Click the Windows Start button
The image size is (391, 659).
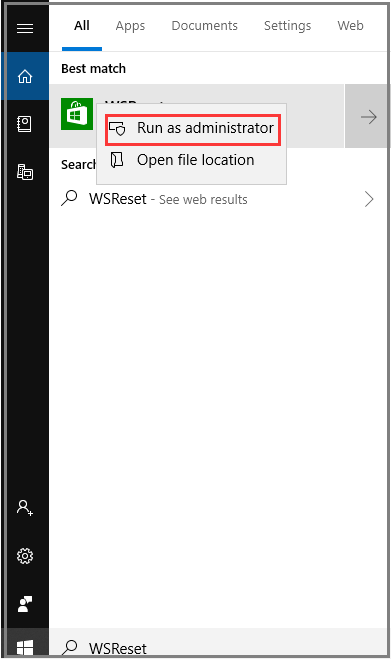(25, 647)
